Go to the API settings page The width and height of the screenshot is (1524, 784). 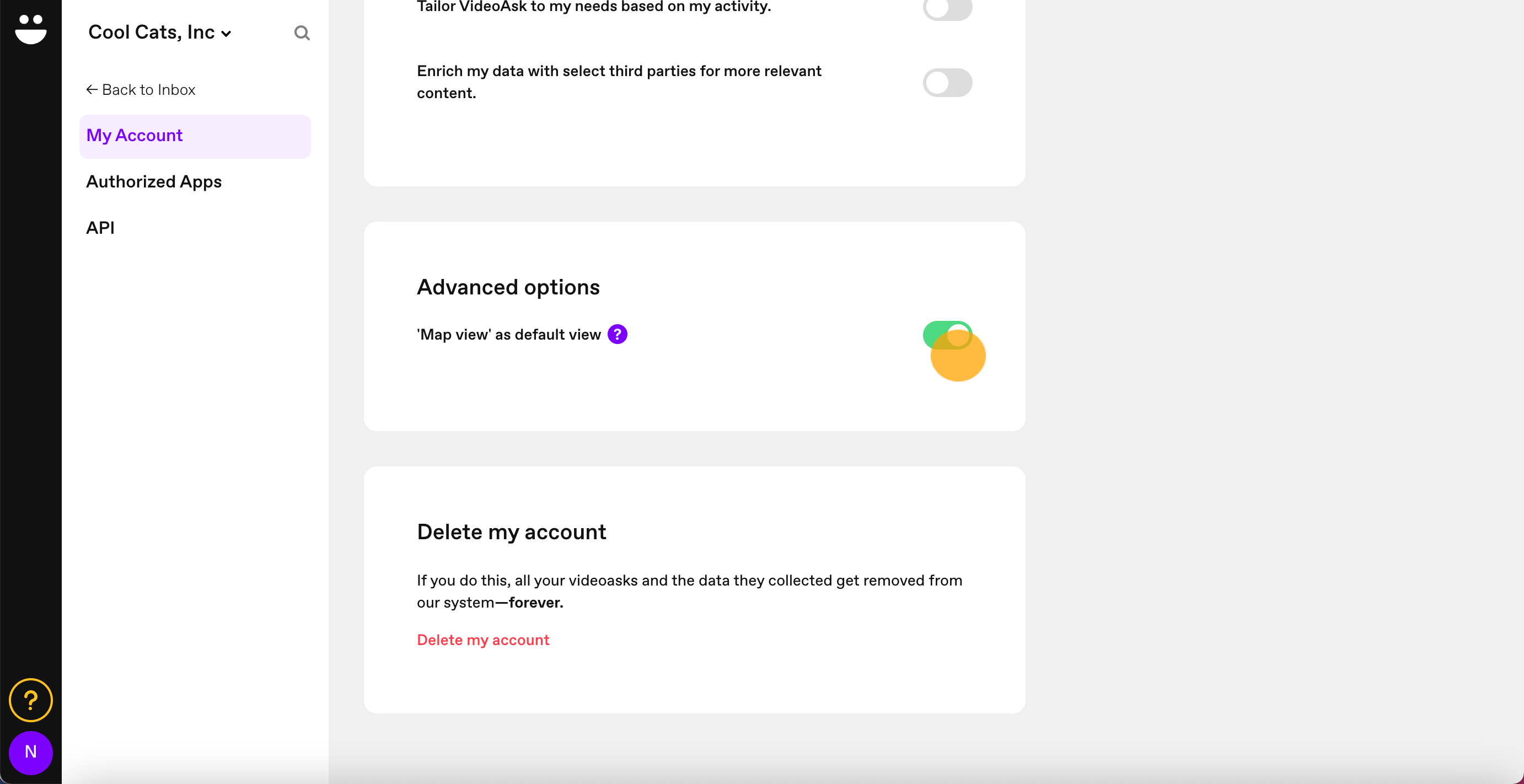coord(100,228)
